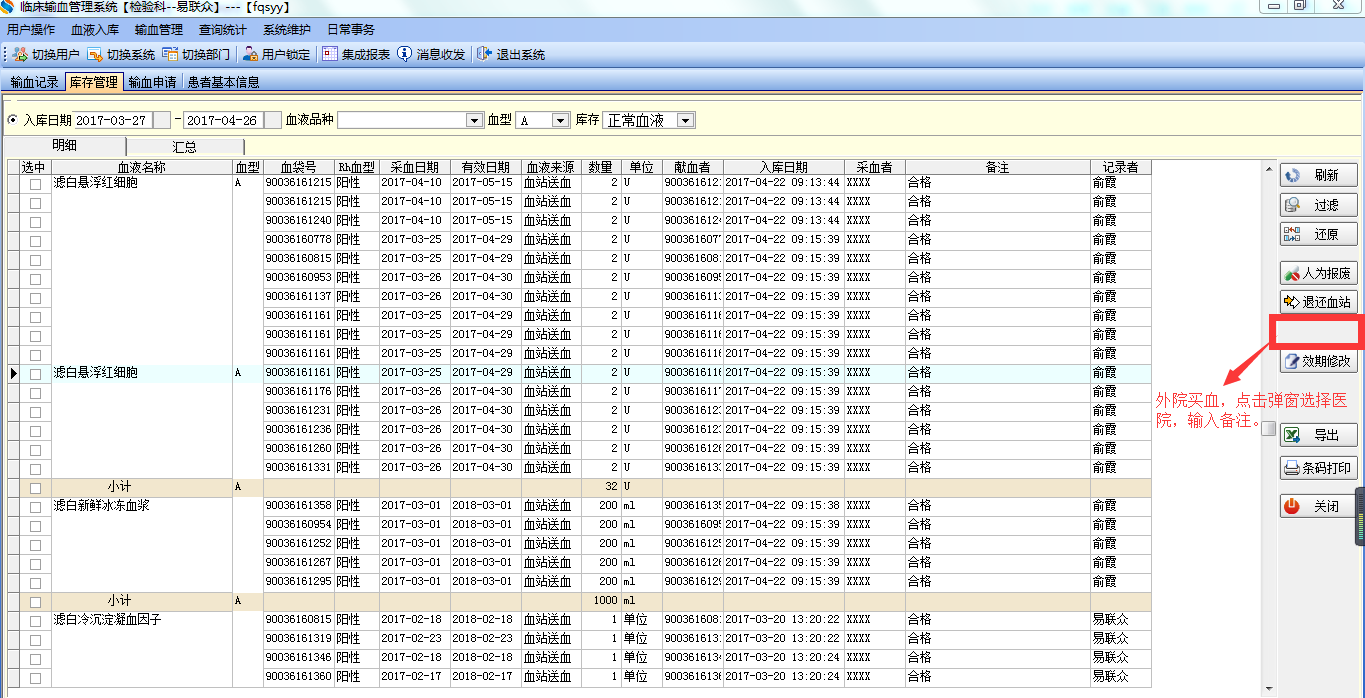Click bag number cell 90036161295

tap(299, 582)
